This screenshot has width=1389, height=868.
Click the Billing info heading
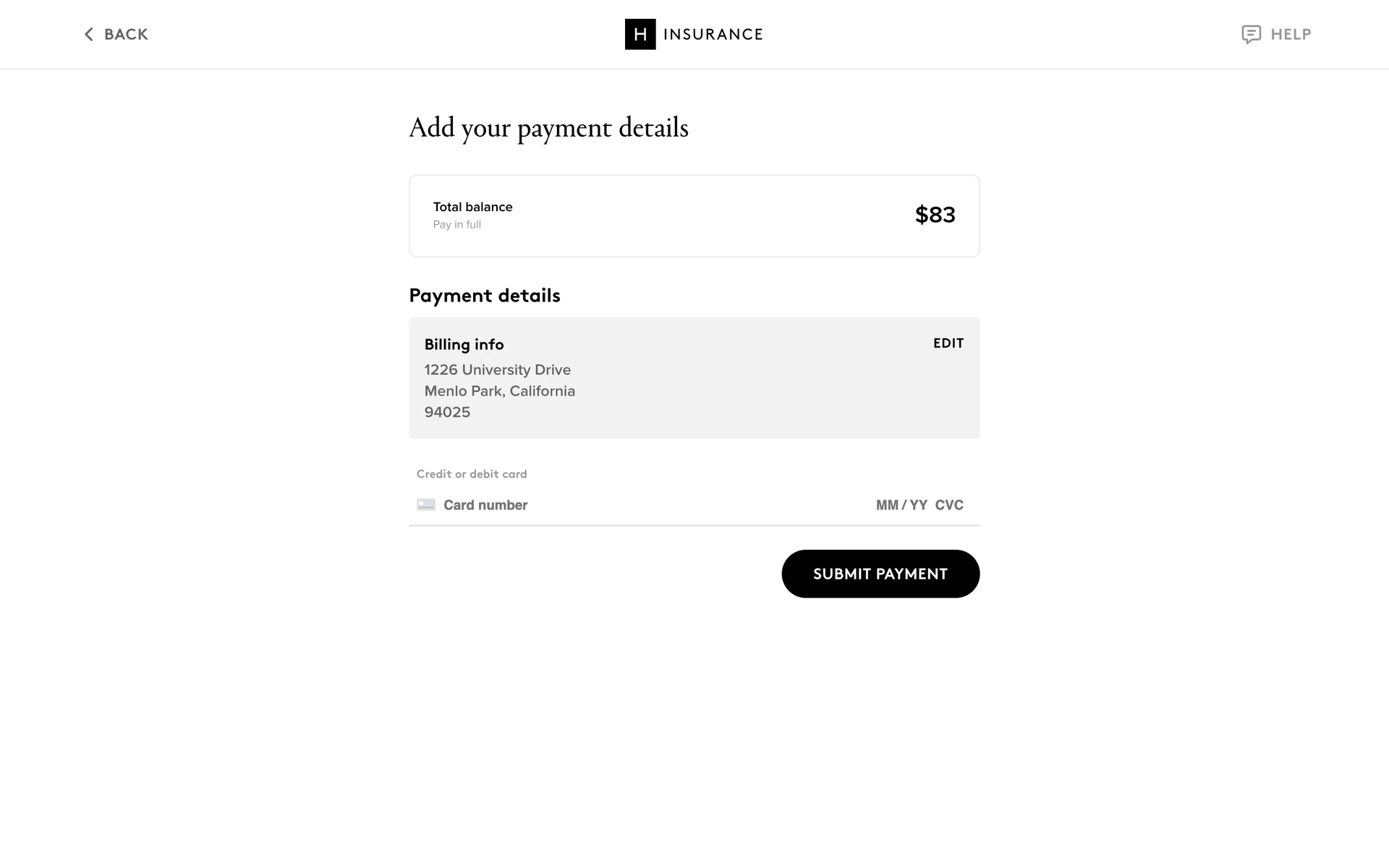coord(464,344)
